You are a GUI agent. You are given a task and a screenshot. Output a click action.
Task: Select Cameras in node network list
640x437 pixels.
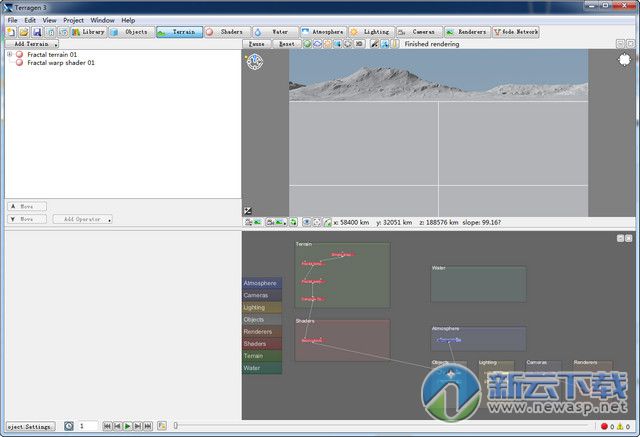pyautogui.click(x=262, y=295)
